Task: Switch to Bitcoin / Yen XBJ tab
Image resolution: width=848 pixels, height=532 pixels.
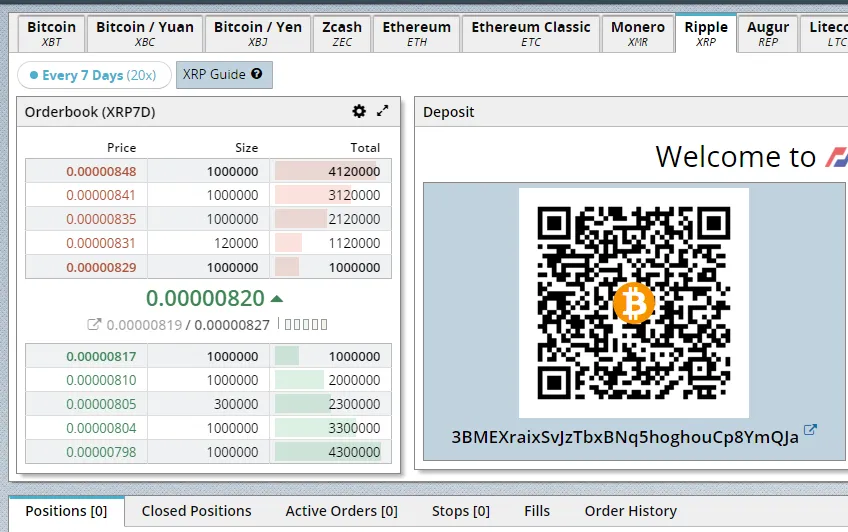Action: (258, 34)
